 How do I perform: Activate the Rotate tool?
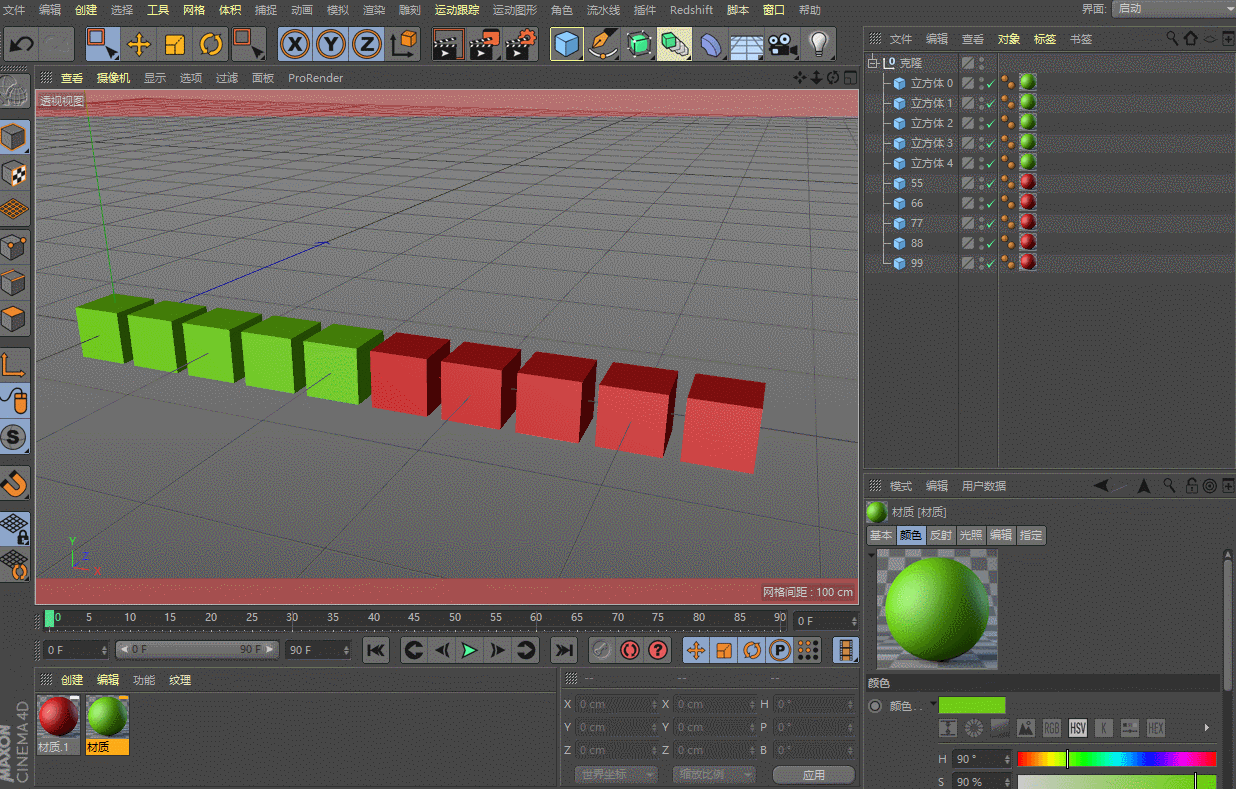pyautogui.click(x=211, y=44)
